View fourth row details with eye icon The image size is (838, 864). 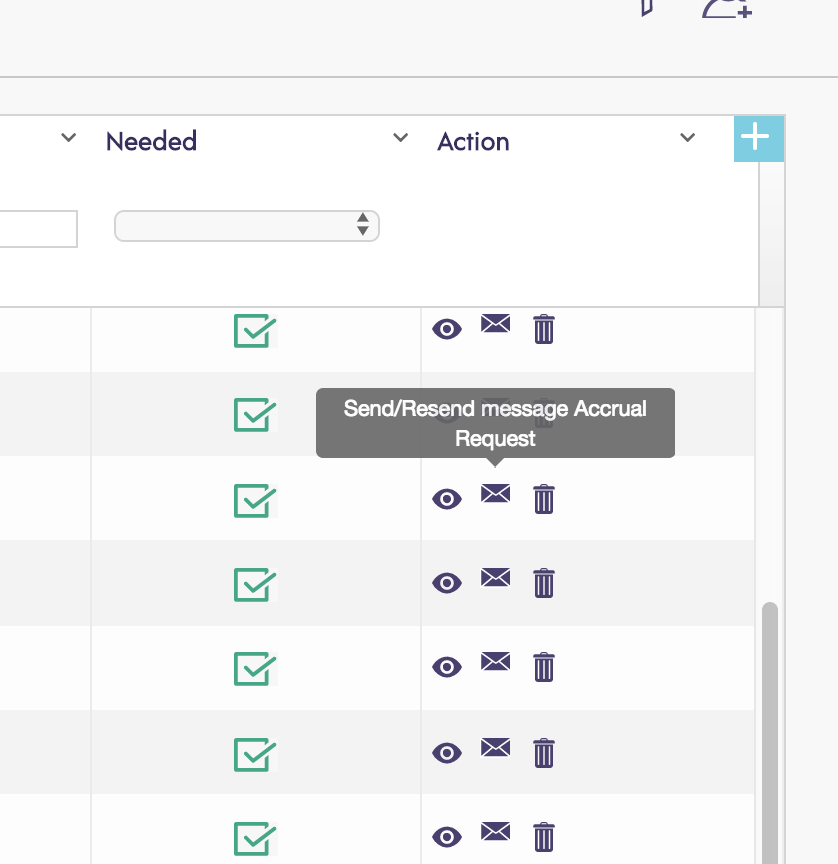[447, 583]
